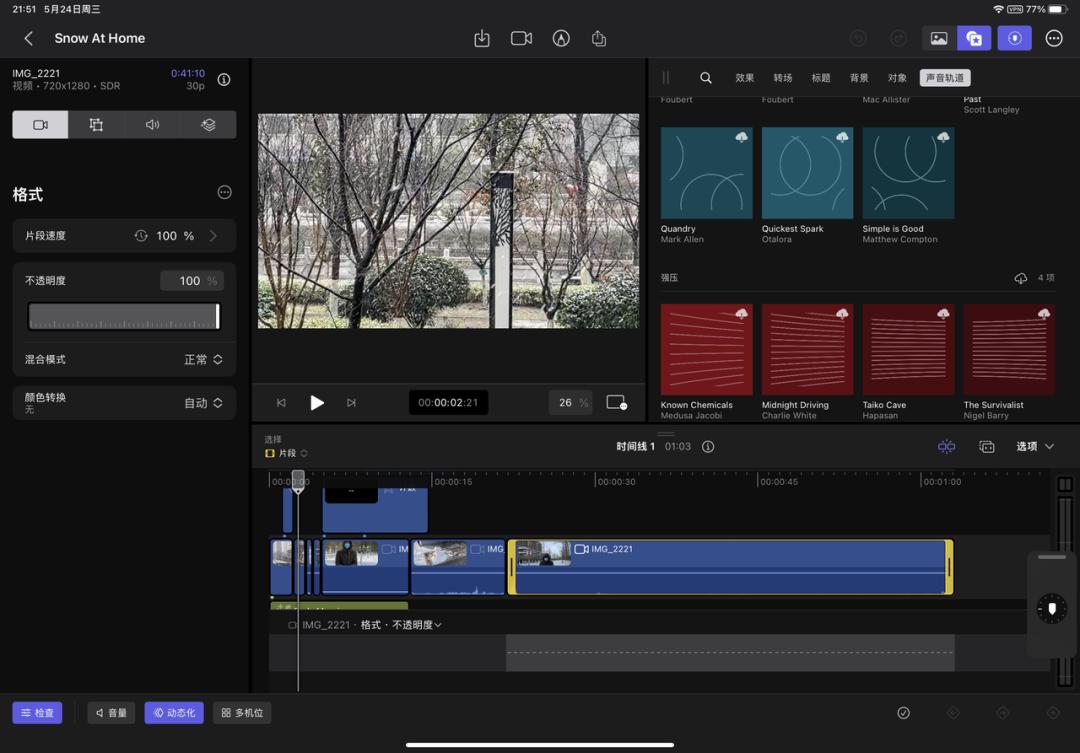
Task: Switch to the 转场 tab
Action: tap(782, 78)
